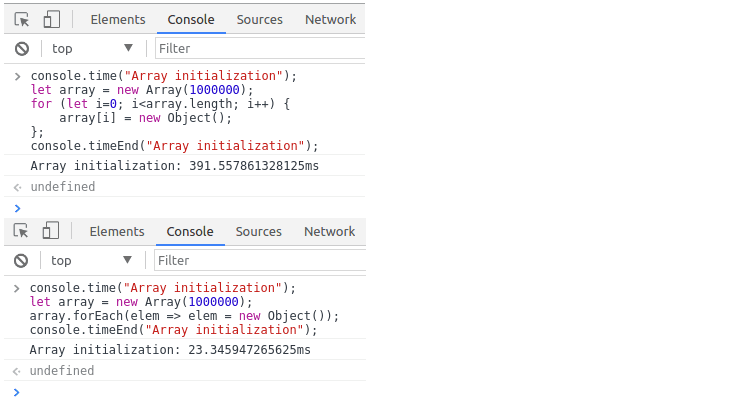746x409 pixels.
Task: Click inspect element icon in top DevTools panel
Action: pos(22,19)
